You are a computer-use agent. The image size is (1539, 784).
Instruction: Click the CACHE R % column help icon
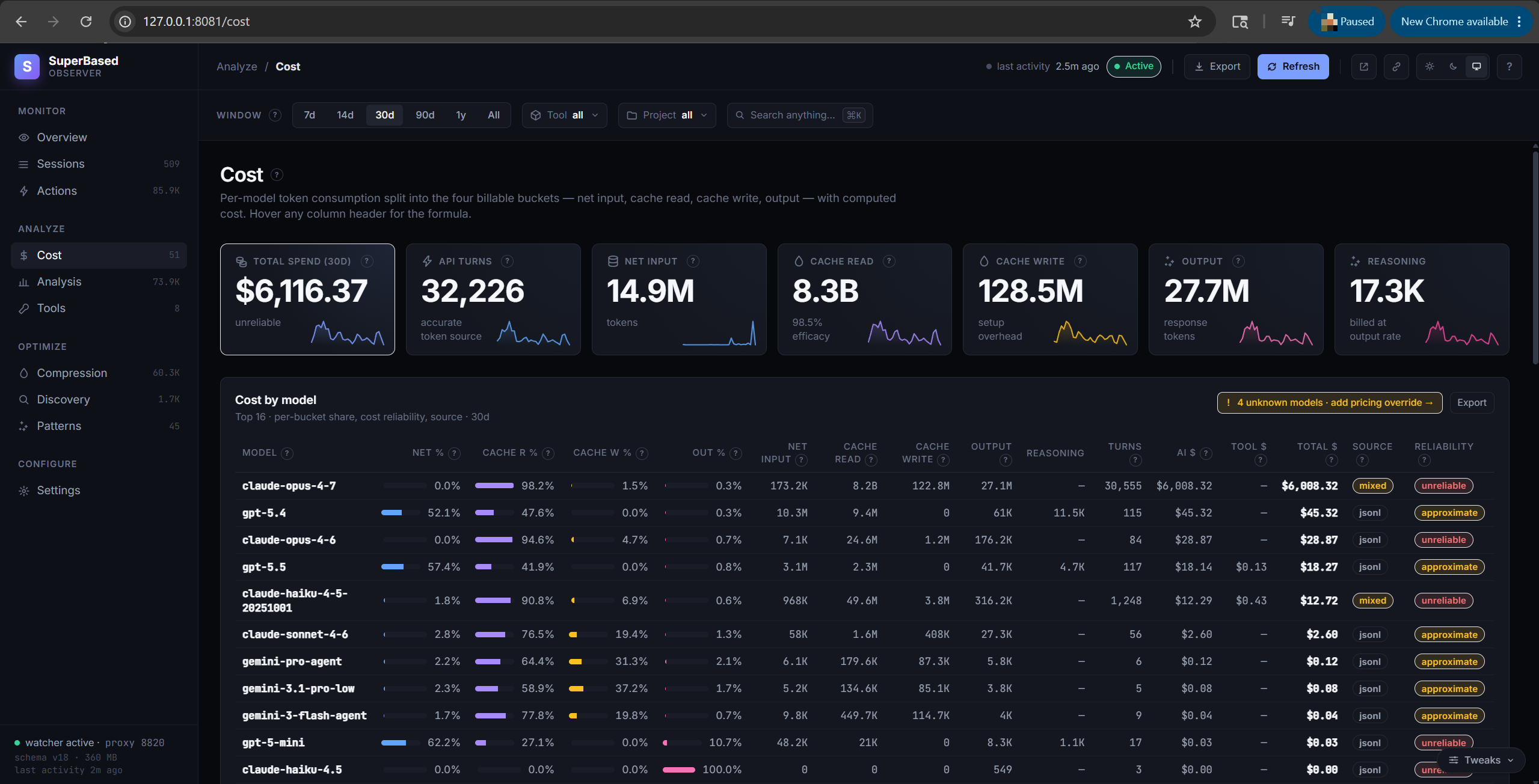[x=548, y=453]
